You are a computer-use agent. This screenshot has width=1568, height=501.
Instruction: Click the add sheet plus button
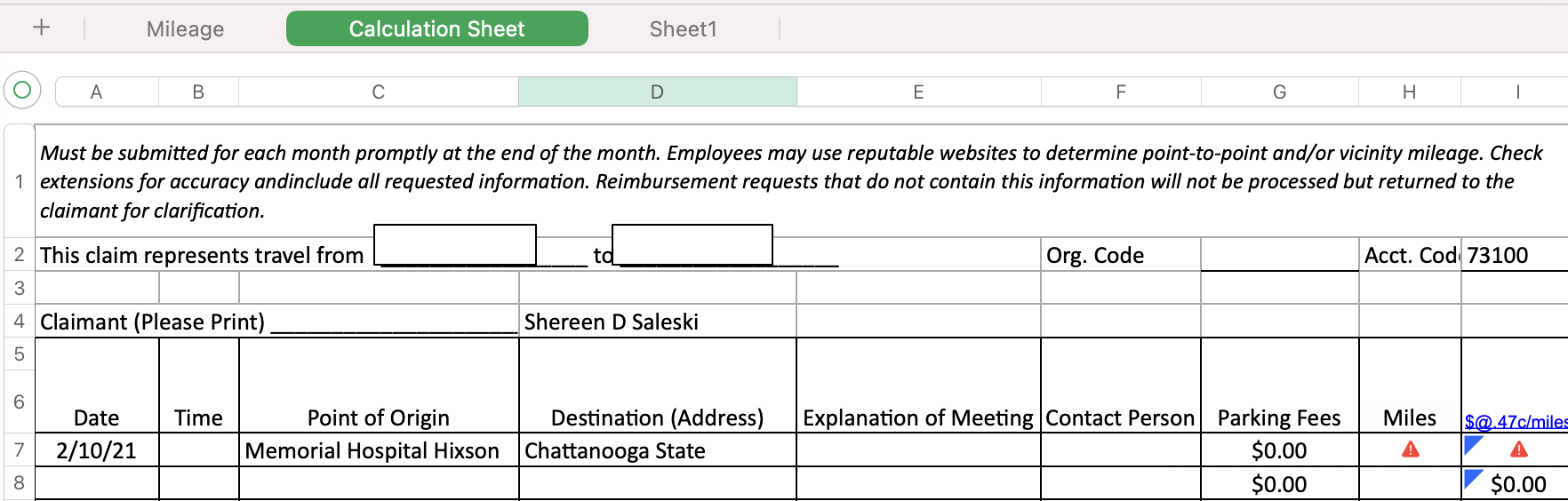(x=41, y=28)
